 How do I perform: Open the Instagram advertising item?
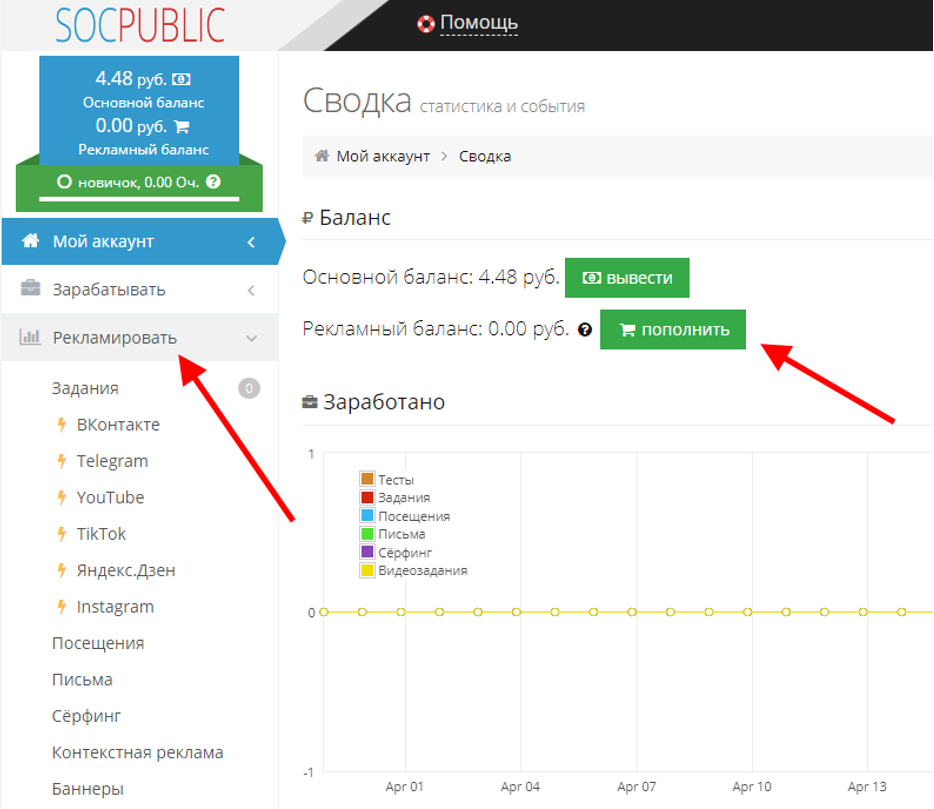coord(115,607)
